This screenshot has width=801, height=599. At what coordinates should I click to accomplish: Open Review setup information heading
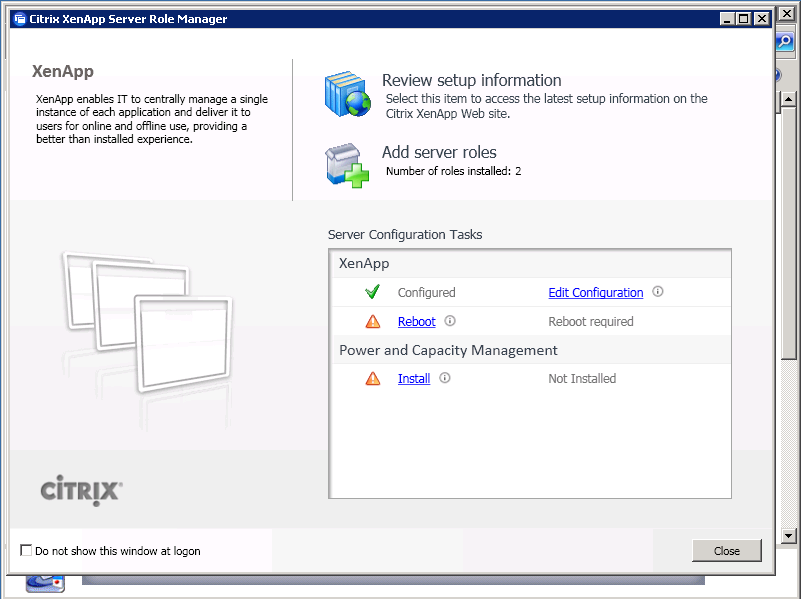tap(472, 80)
